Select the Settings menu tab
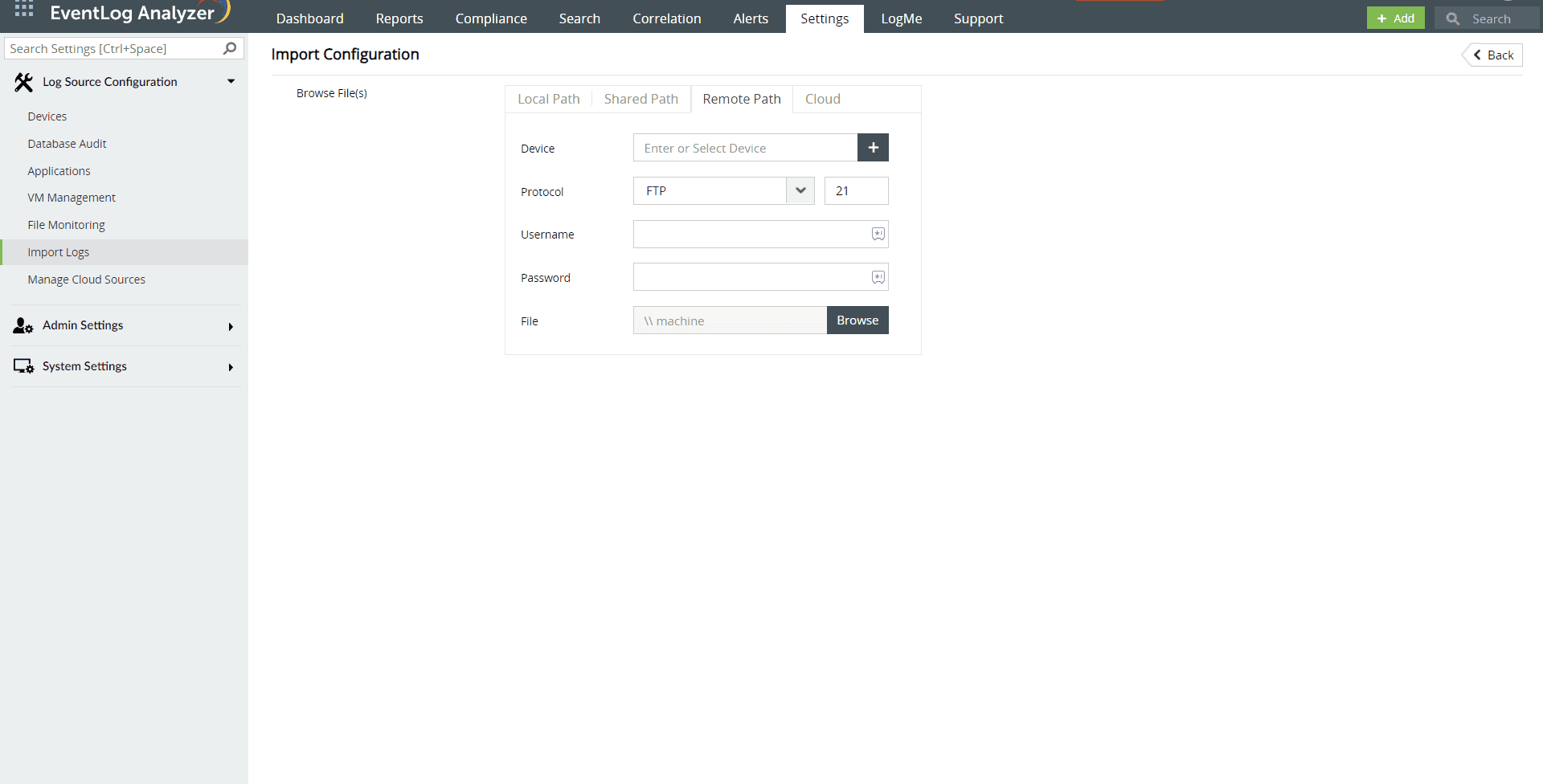The height and width of the screenshot is (784, 1543). click(x=825, y=18)
